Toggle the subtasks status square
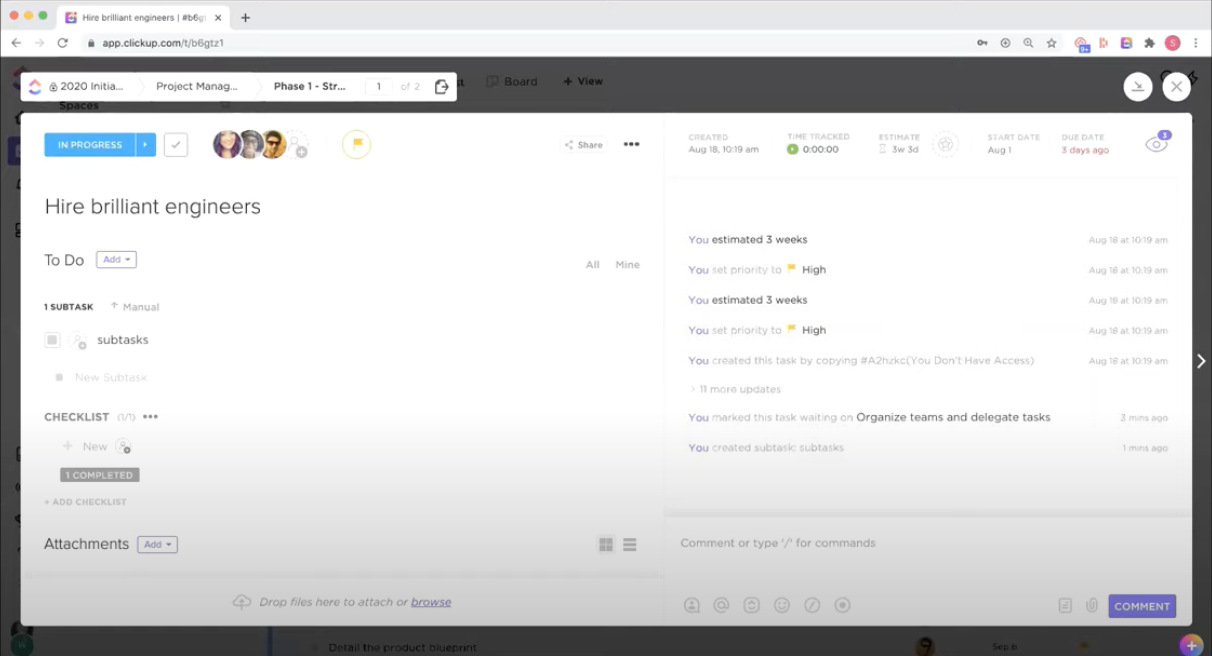The width and height of the screenshot is (1212, 656). click(x=52, y=340)
